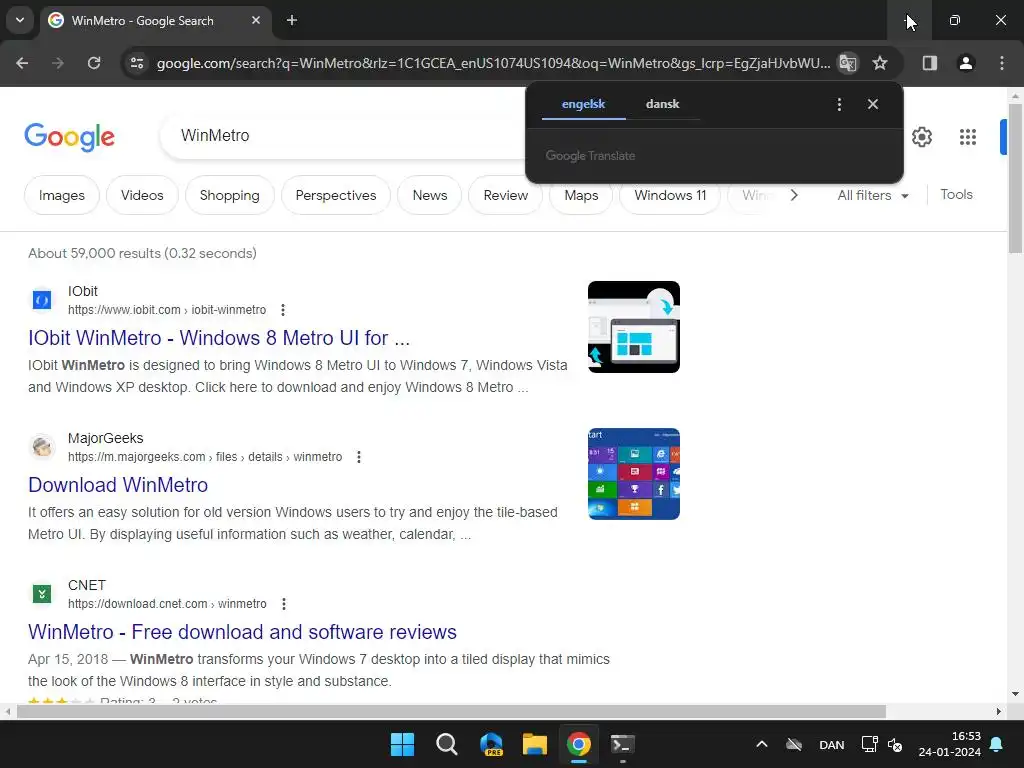The width and height of the screenshot is (1024, 768).
Task: Switch to Chrome on the taskbar
Action: tap(579, 744)
